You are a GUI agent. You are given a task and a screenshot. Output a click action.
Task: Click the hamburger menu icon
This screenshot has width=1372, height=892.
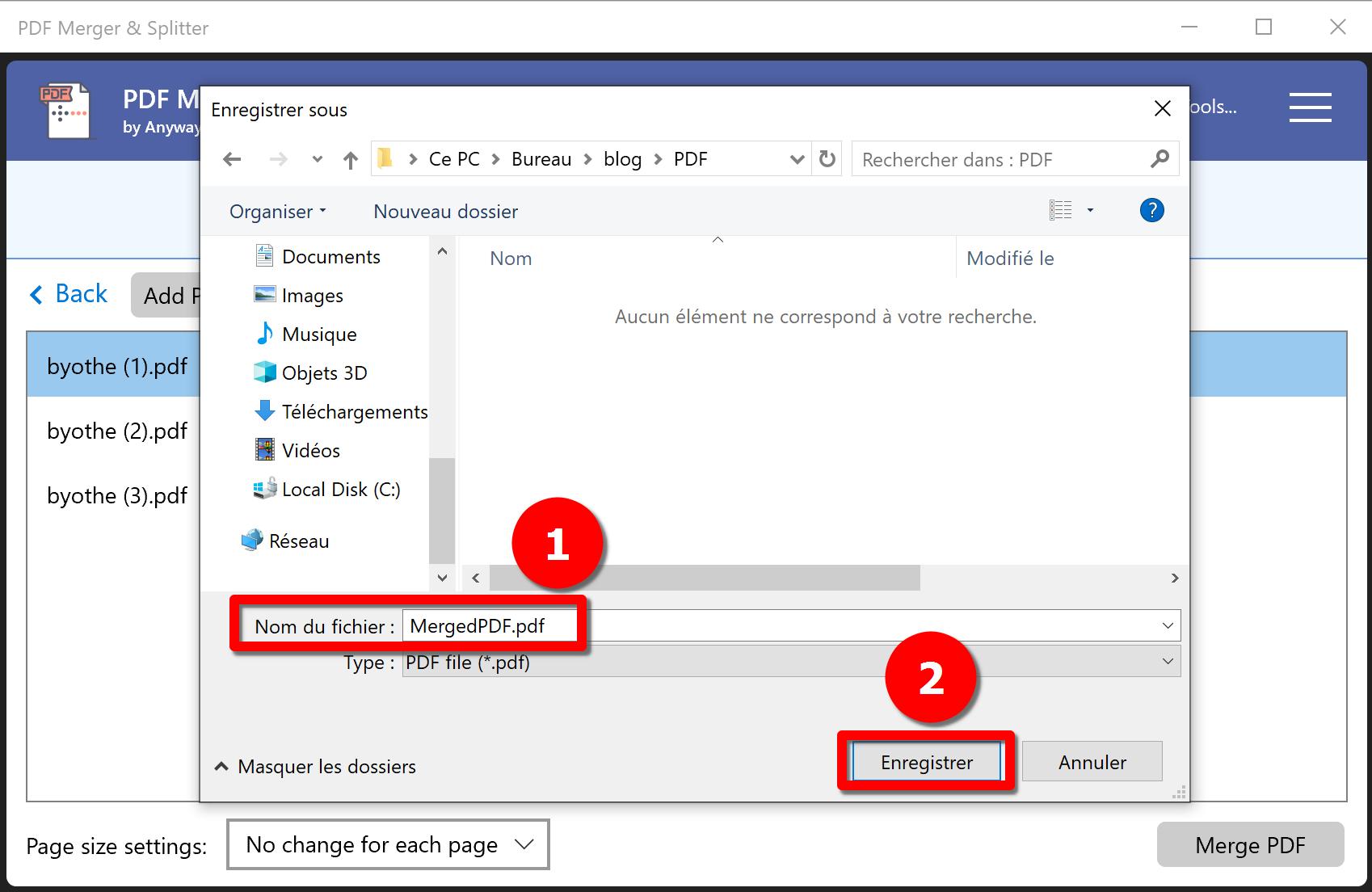coord(1310,107)
